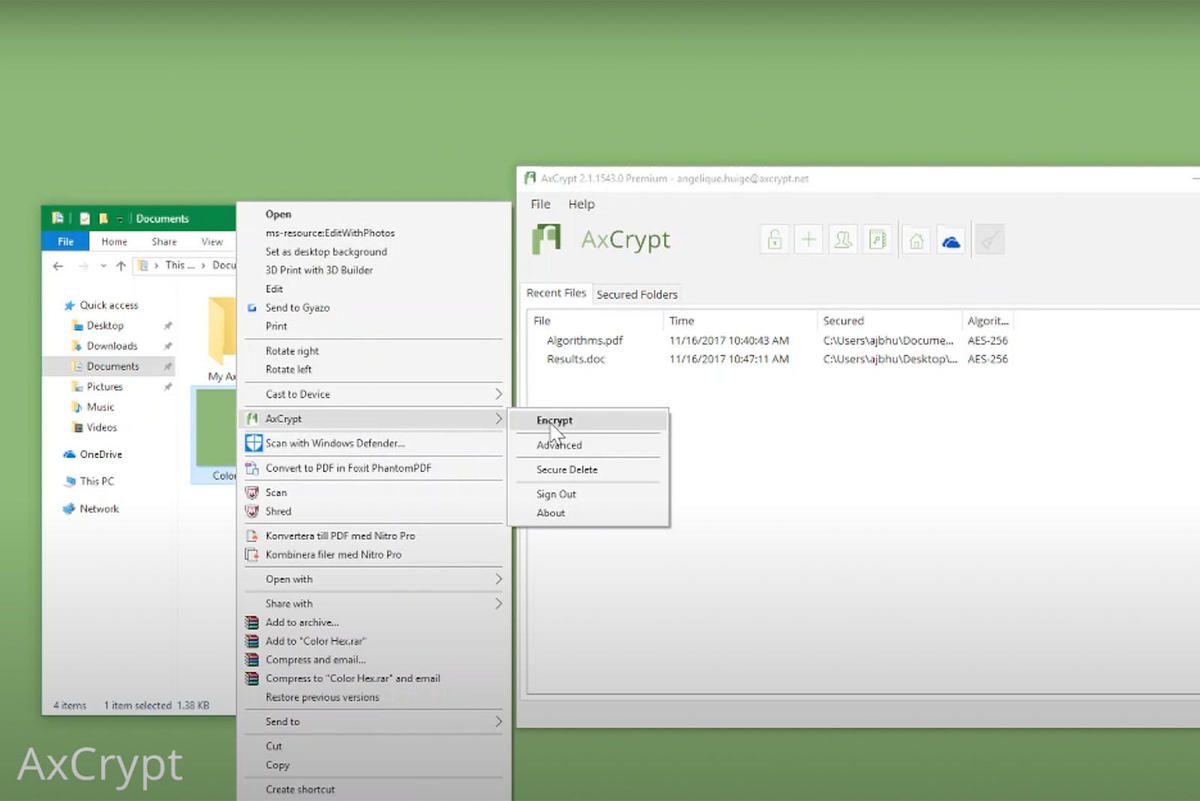Expand the AxCrypt context menu entry

coord(374,419)
